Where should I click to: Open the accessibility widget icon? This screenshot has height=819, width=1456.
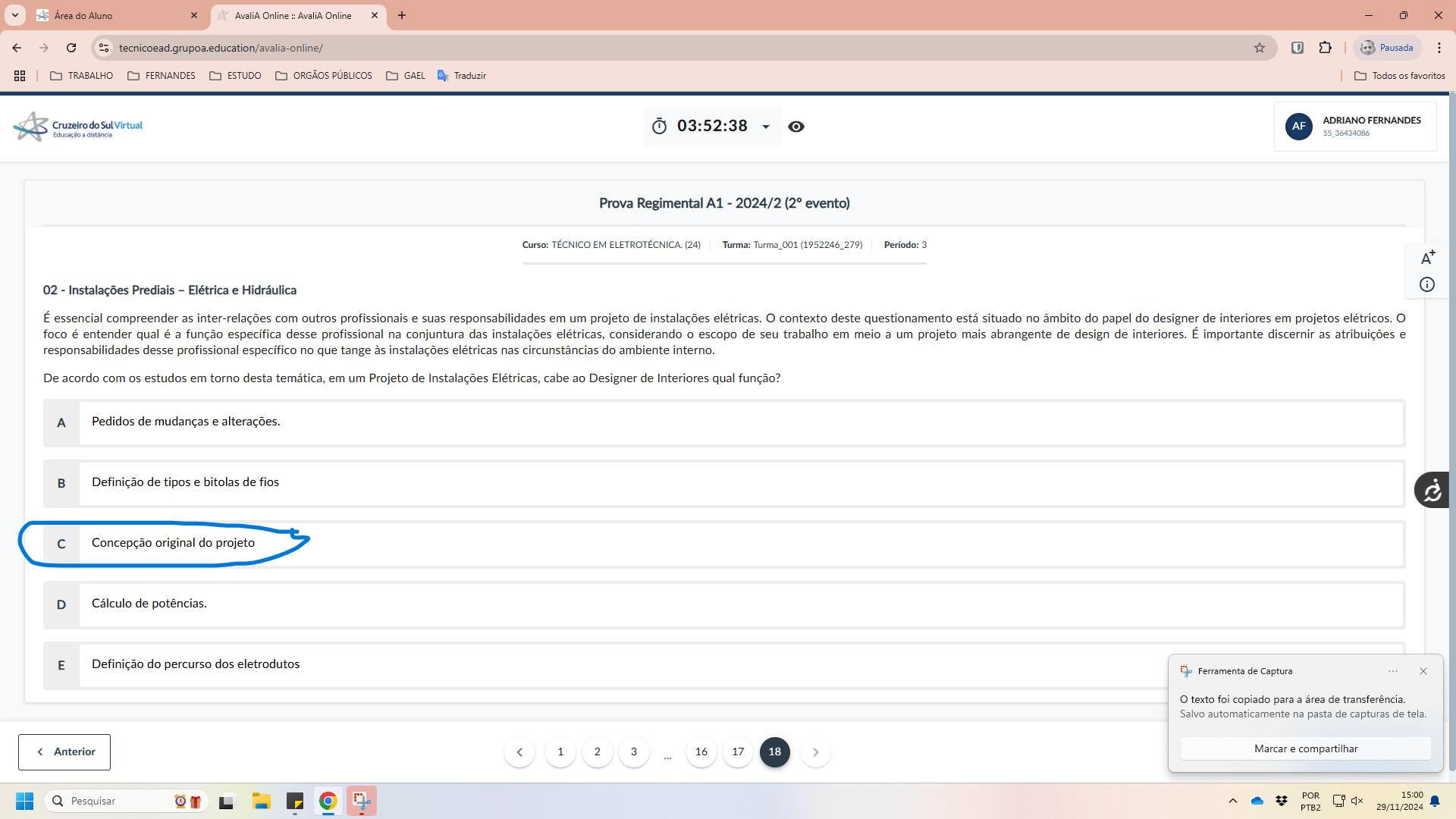pyautogui.click(x=1432, y=490)
